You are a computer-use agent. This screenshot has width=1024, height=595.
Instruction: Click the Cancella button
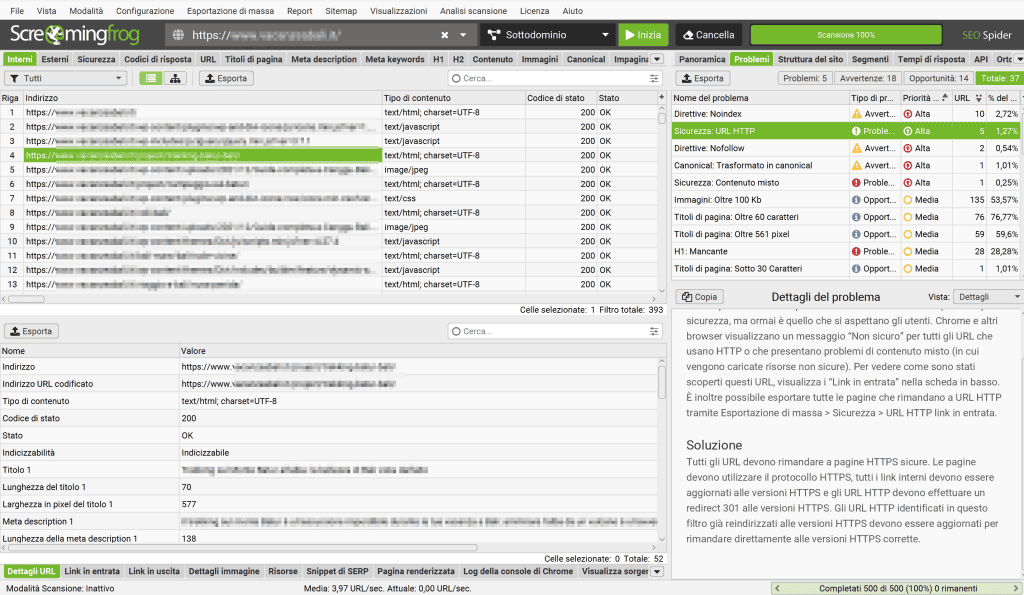tap(709, 35)
